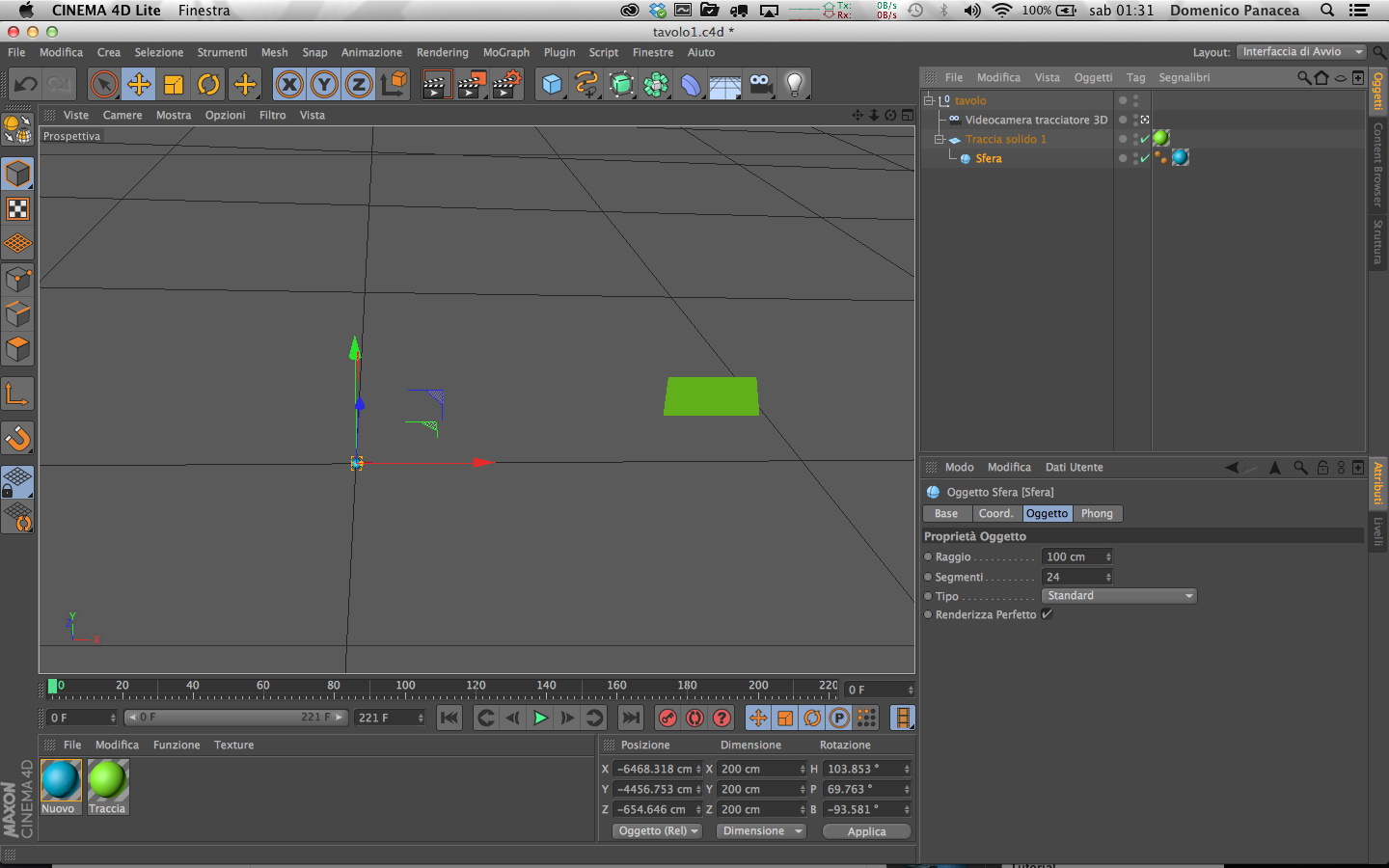Enable the Snap magnet tool in left sidebar
Image resolution: width=1389 pixels, height=868 pixels.
pos(18,439)
